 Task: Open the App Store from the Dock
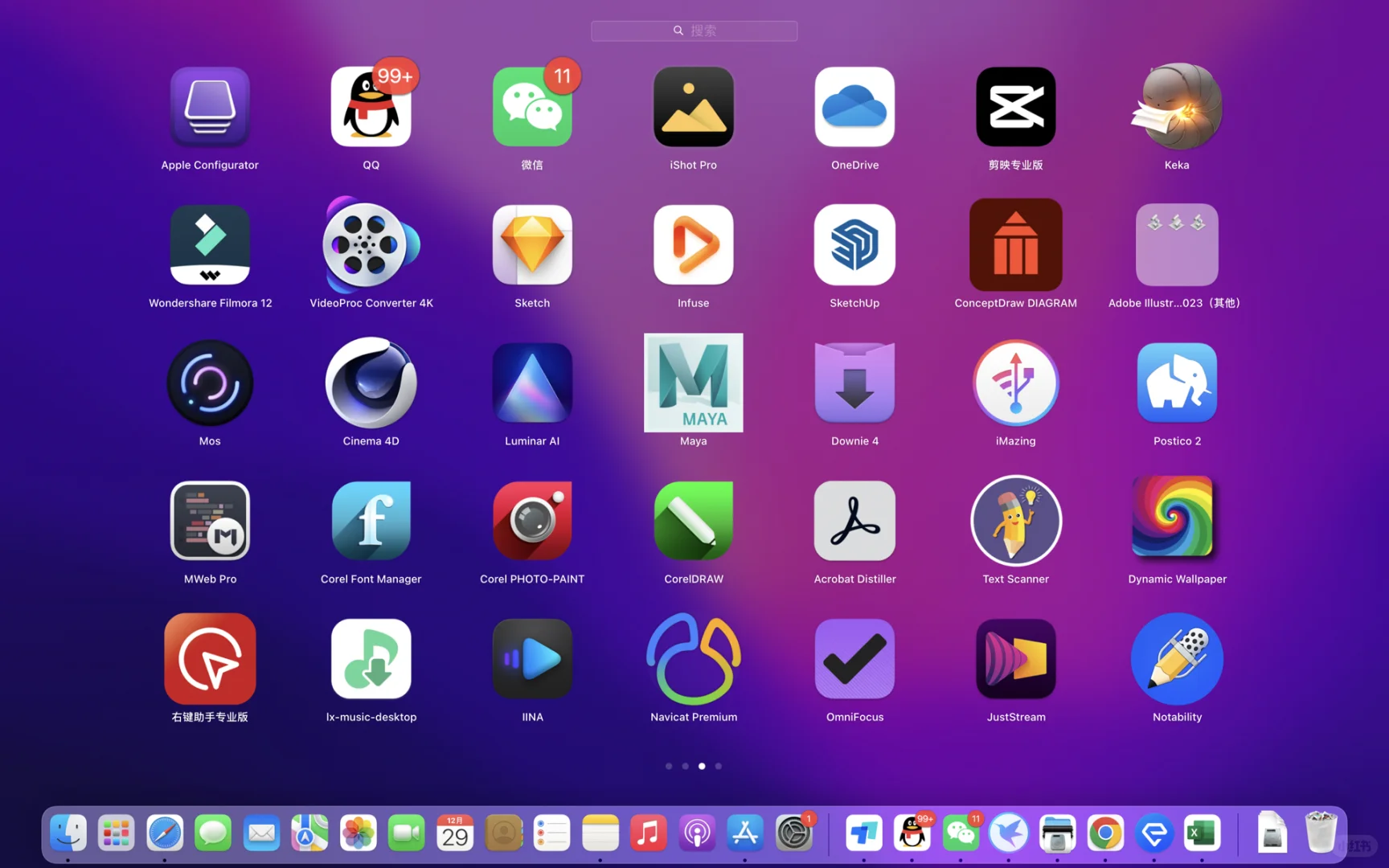(745, 833)
